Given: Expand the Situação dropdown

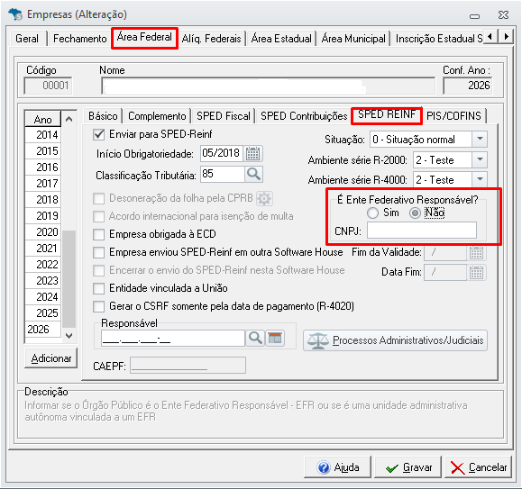Looking at the screenshot, I should 480,139.
